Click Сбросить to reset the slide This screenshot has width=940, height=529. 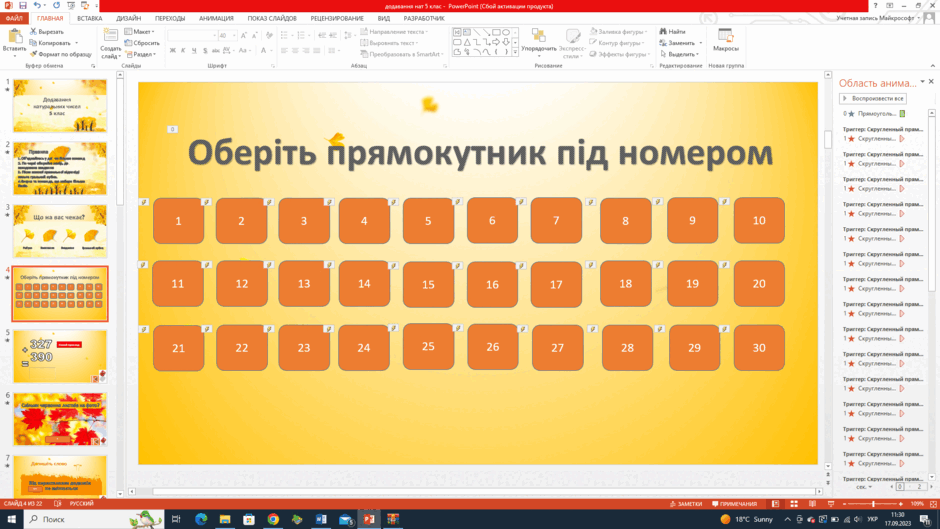point(142,43)
